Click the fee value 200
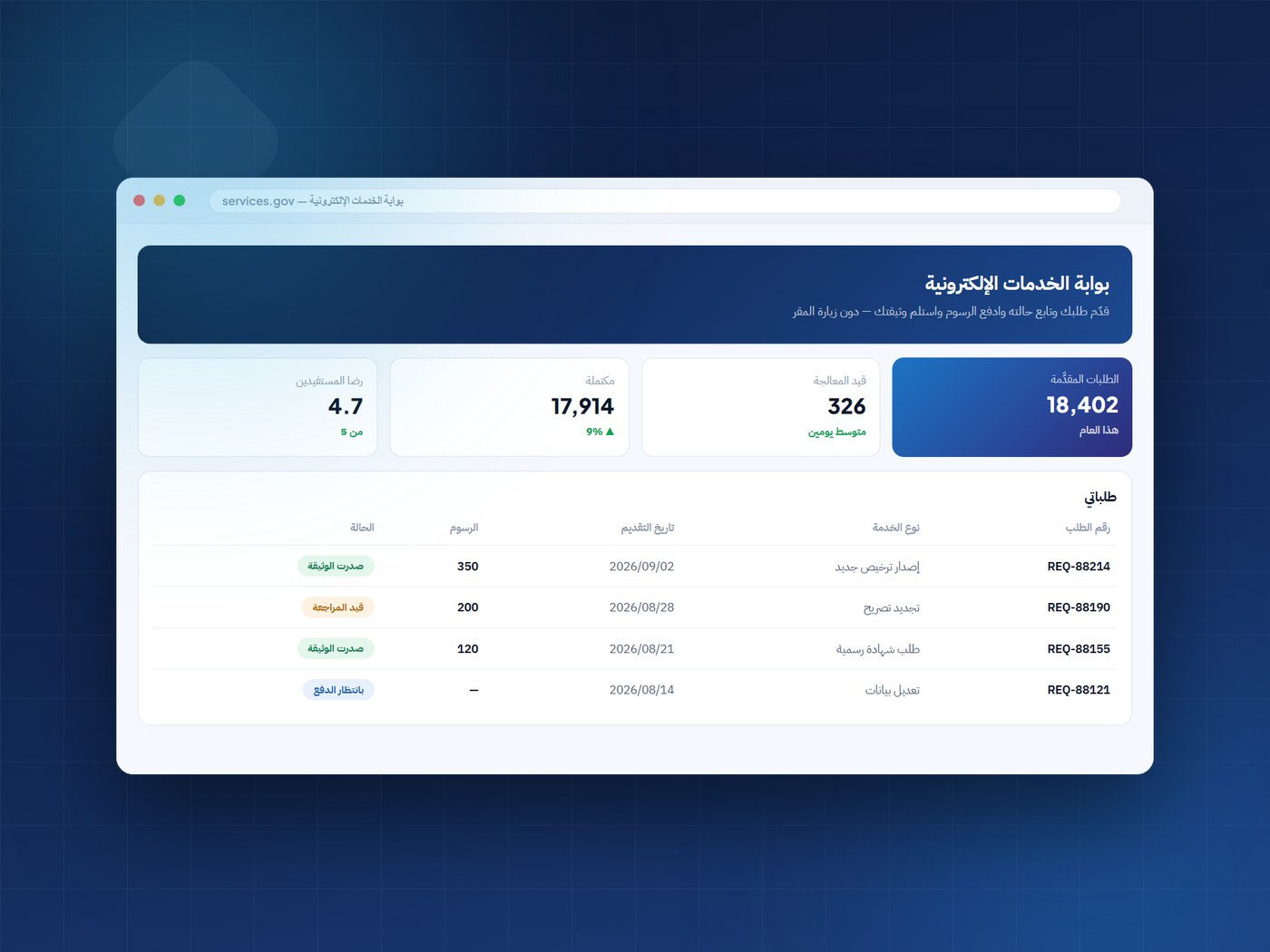 (468, 607)
